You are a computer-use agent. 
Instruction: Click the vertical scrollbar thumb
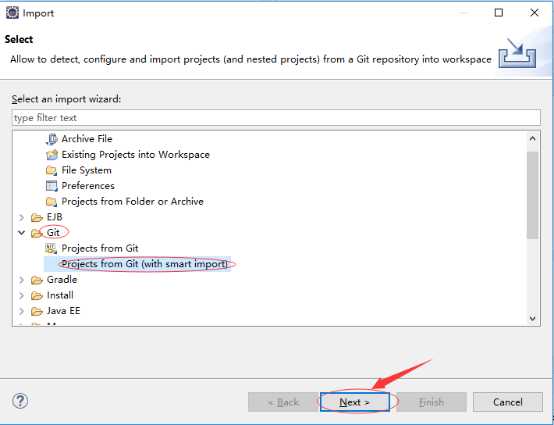tap(533, 195)
